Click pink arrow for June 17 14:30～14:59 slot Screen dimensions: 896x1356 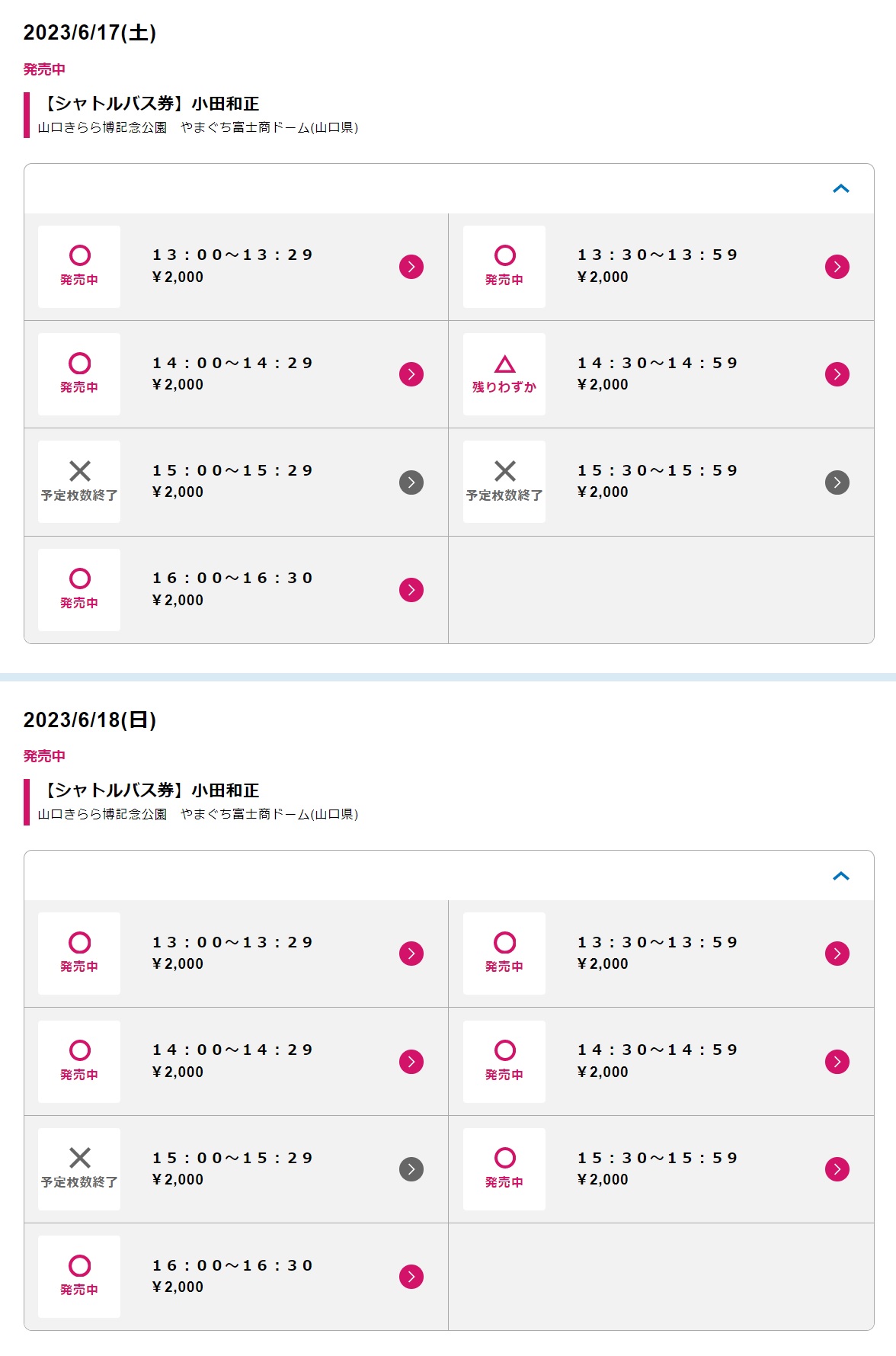837,374
